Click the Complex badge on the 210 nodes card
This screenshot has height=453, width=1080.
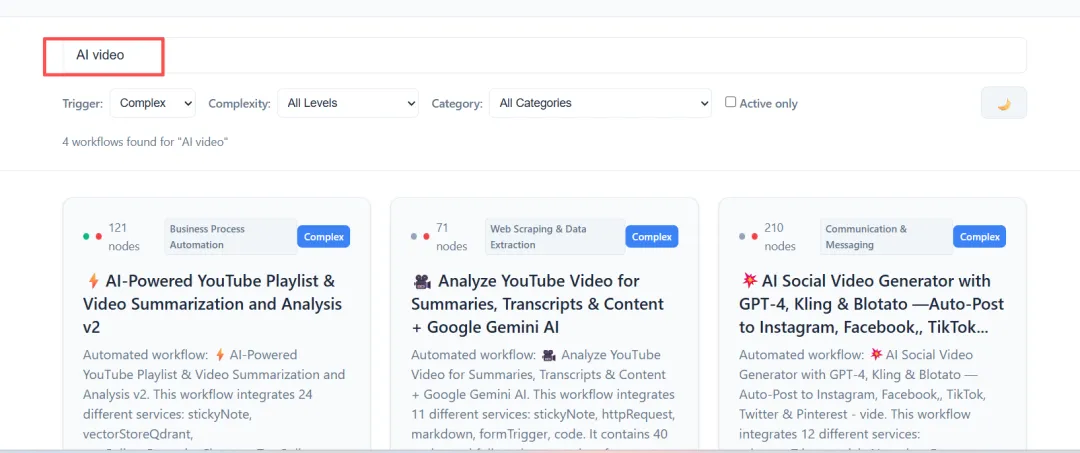[979, 237]
